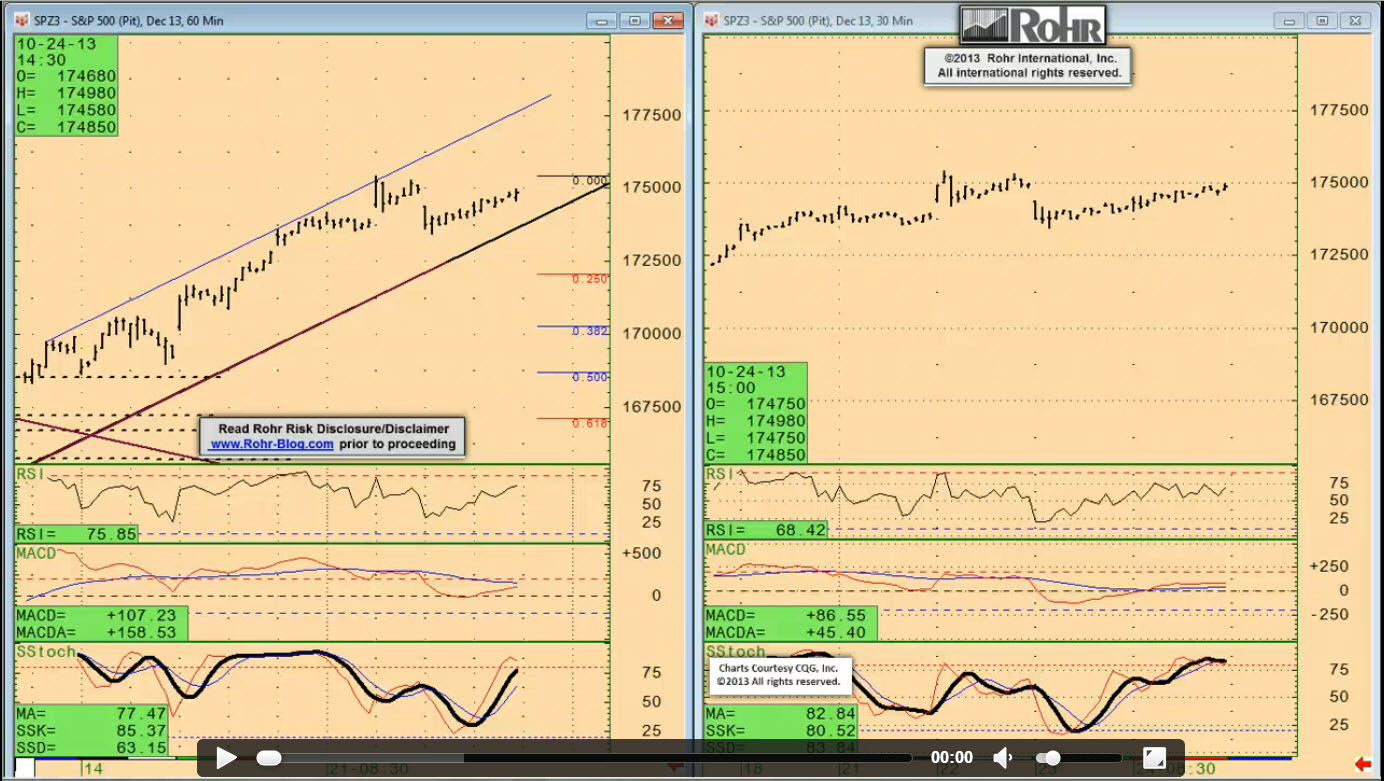Open the www.Rohr-Blog.com link
This screenshot has height=781, width=1384.
click(x=272, y=444)
